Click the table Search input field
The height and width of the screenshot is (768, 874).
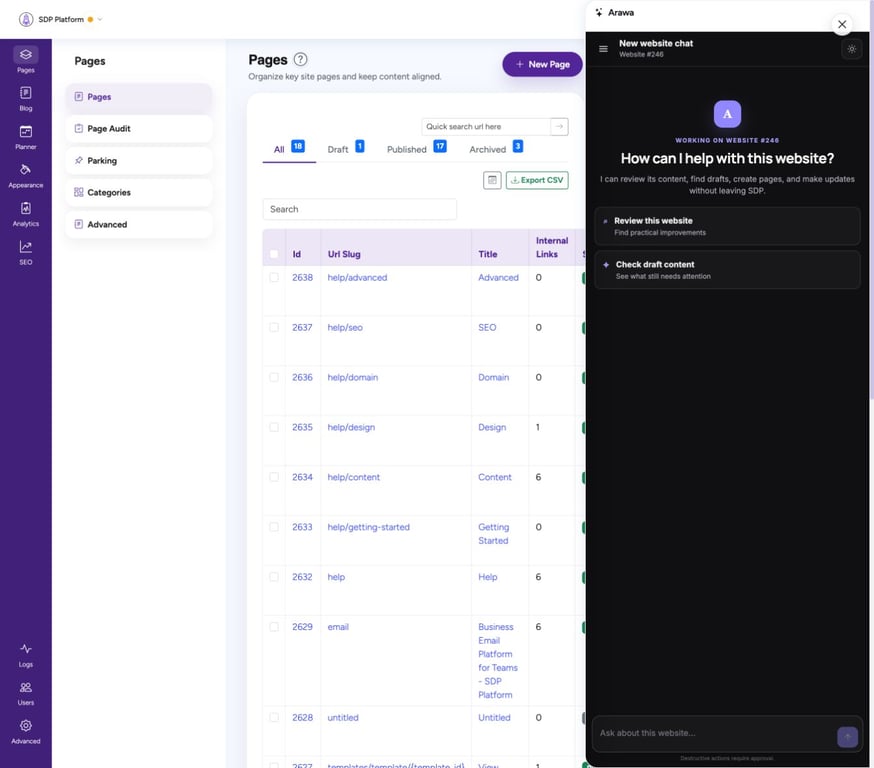click(x=360, y=209)
